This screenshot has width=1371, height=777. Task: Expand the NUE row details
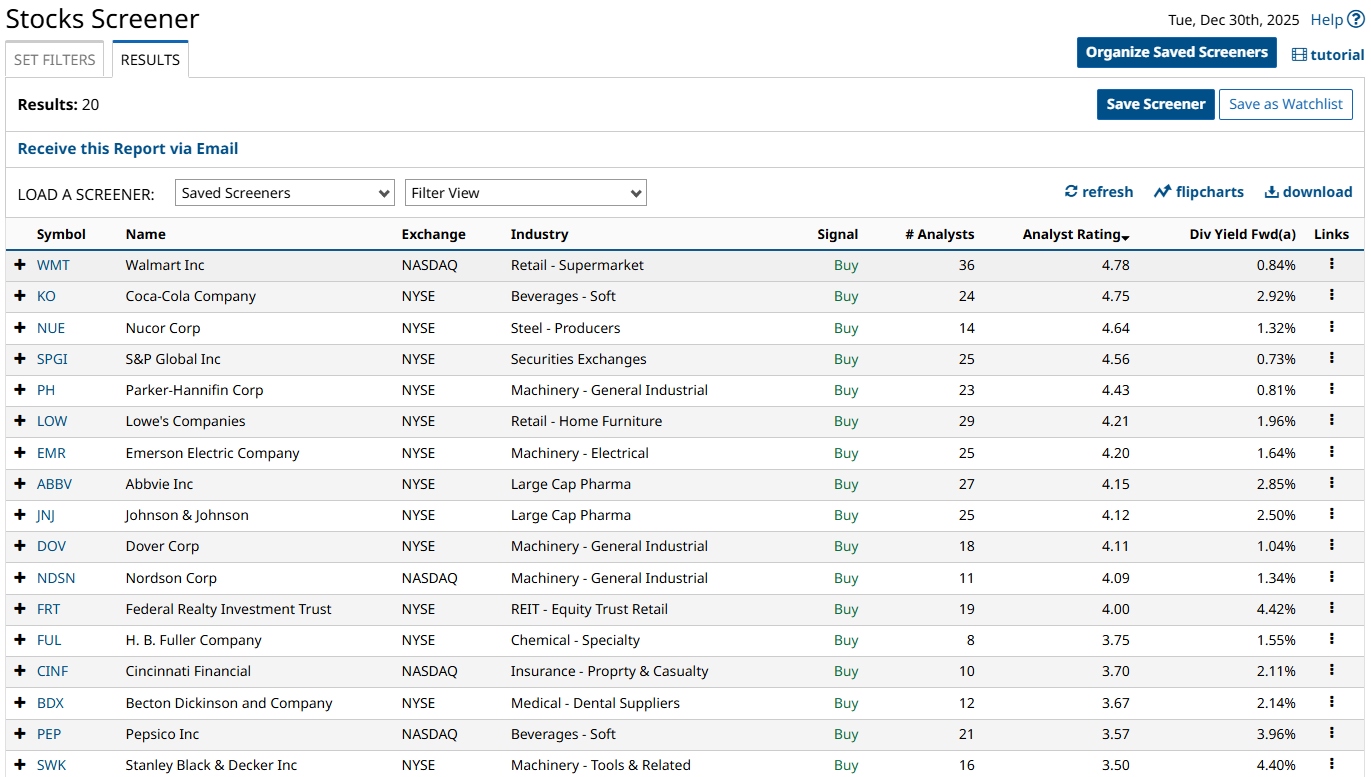click(x=20, y=328)
